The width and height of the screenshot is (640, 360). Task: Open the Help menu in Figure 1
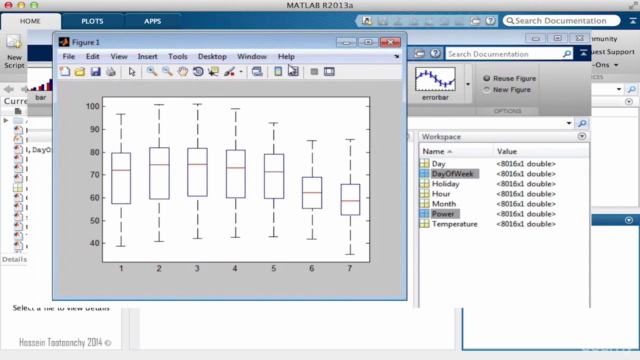286,57
